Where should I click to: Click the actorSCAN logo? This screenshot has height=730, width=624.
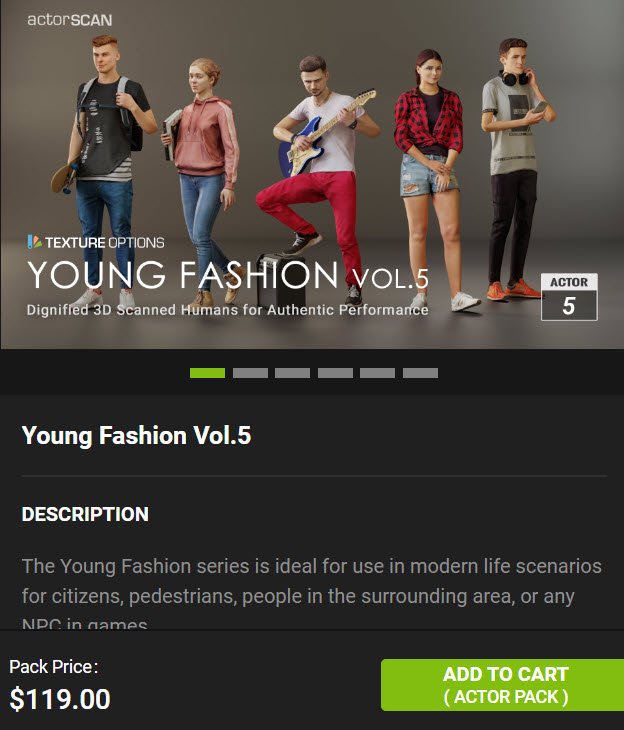click(69, 20)
